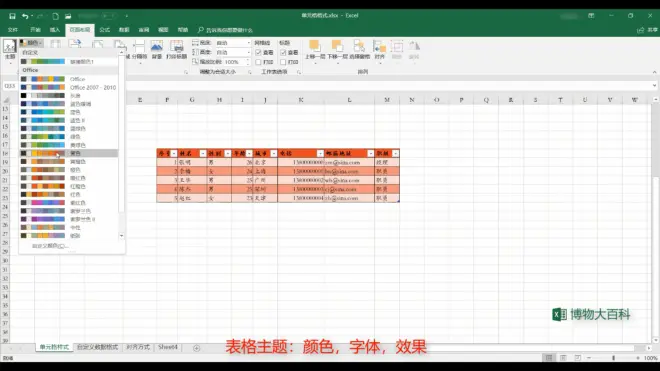
Task: Toggle the Headings View (查看) checkbox
Action: pos(283,53)
